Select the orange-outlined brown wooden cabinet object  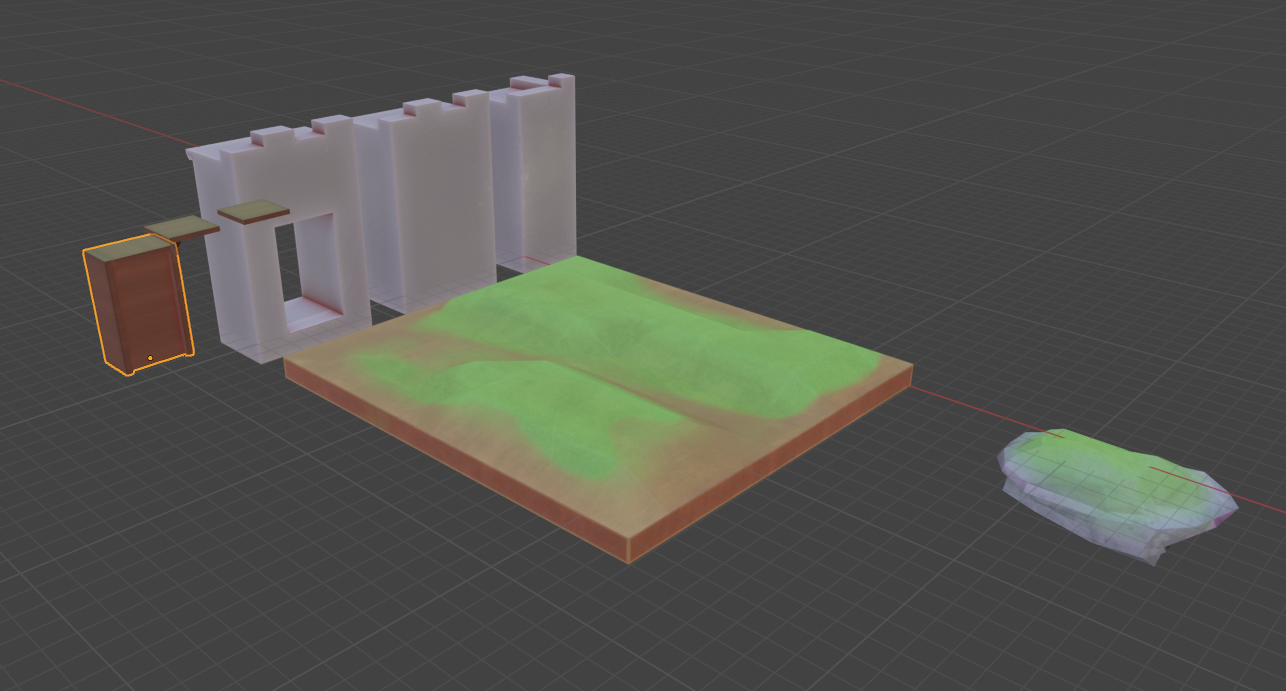[139, 305]
